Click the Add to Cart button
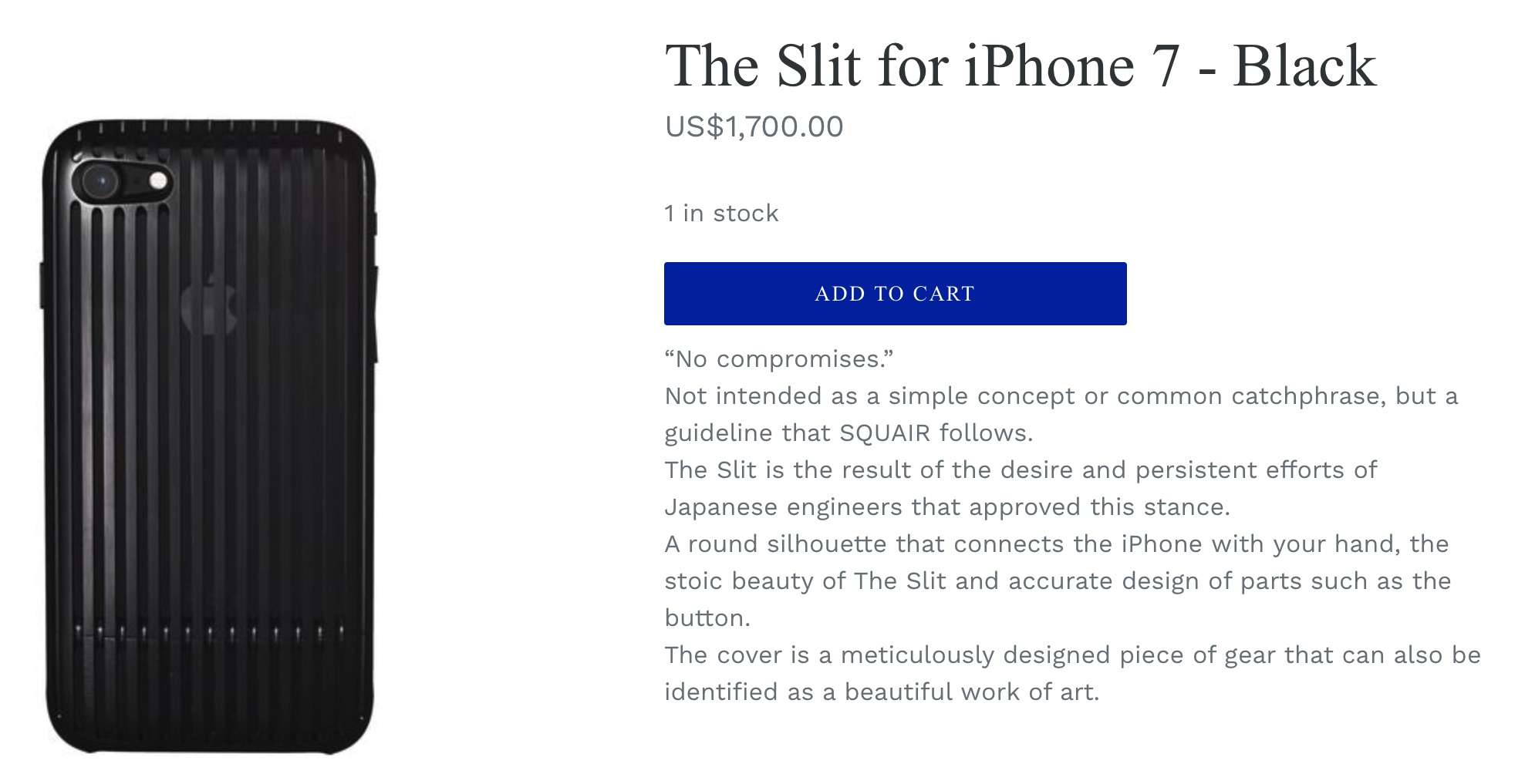Screen dimensions: 1525x784 coord(895,294)
